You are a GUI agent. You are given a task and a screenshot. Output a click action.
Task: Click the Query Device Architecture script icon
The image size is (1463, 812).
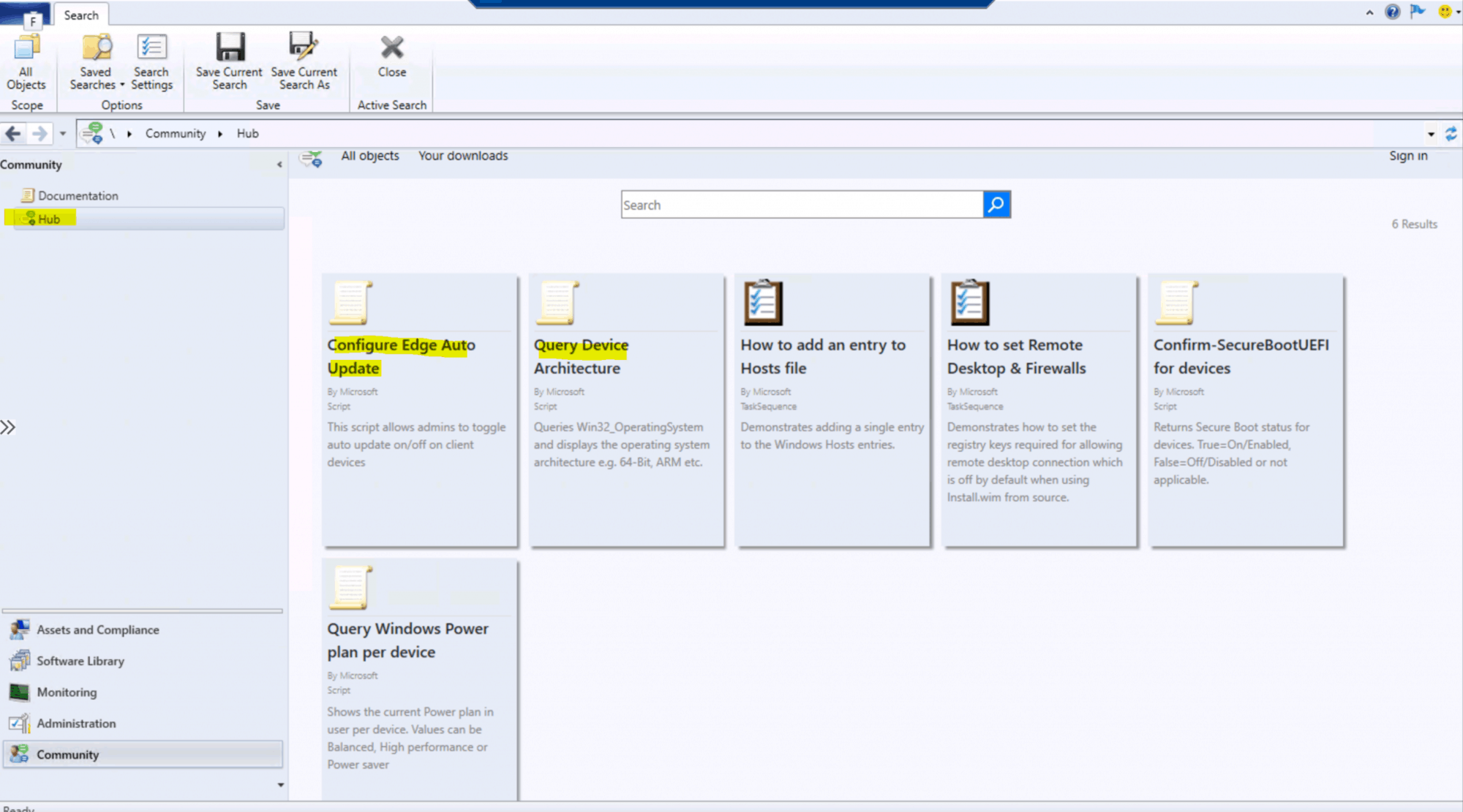[557, 302]
